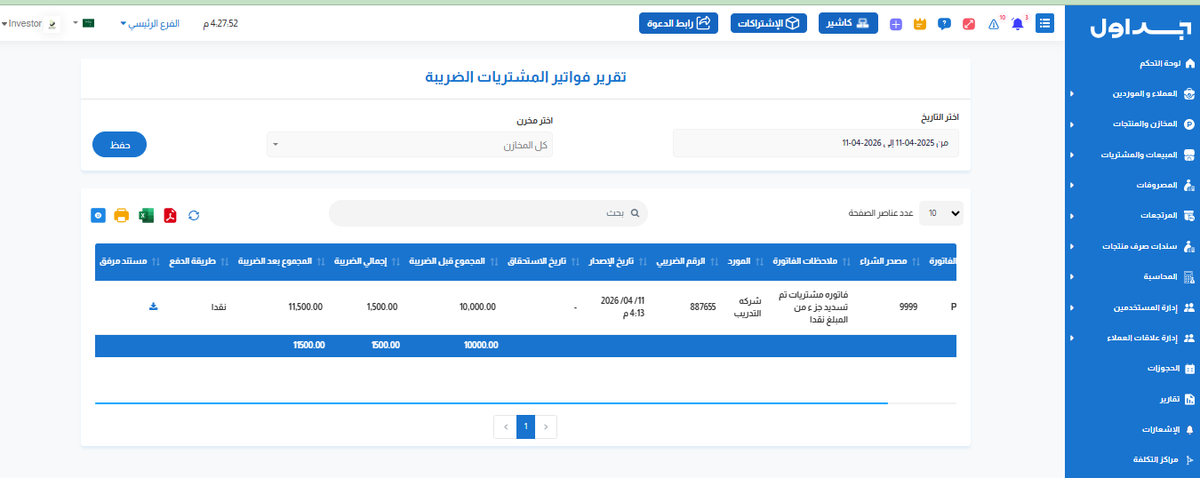Open the bell notifications with badge 3
The image size is (1200, 478).
[x=1018, y=24]
